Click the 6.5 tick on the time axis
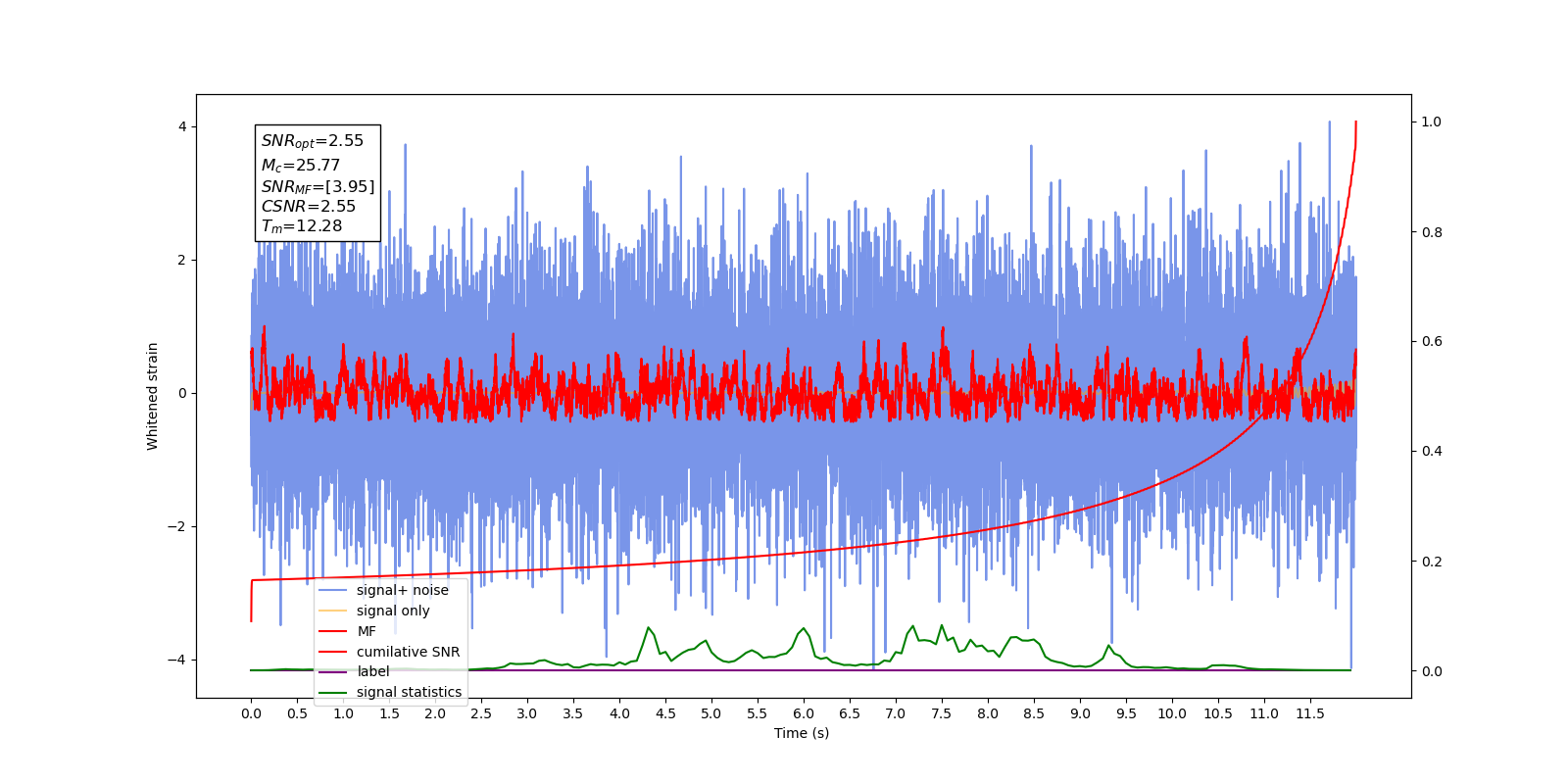Image resolution: width=1568 pixels, height=784 pixels. 850,713
